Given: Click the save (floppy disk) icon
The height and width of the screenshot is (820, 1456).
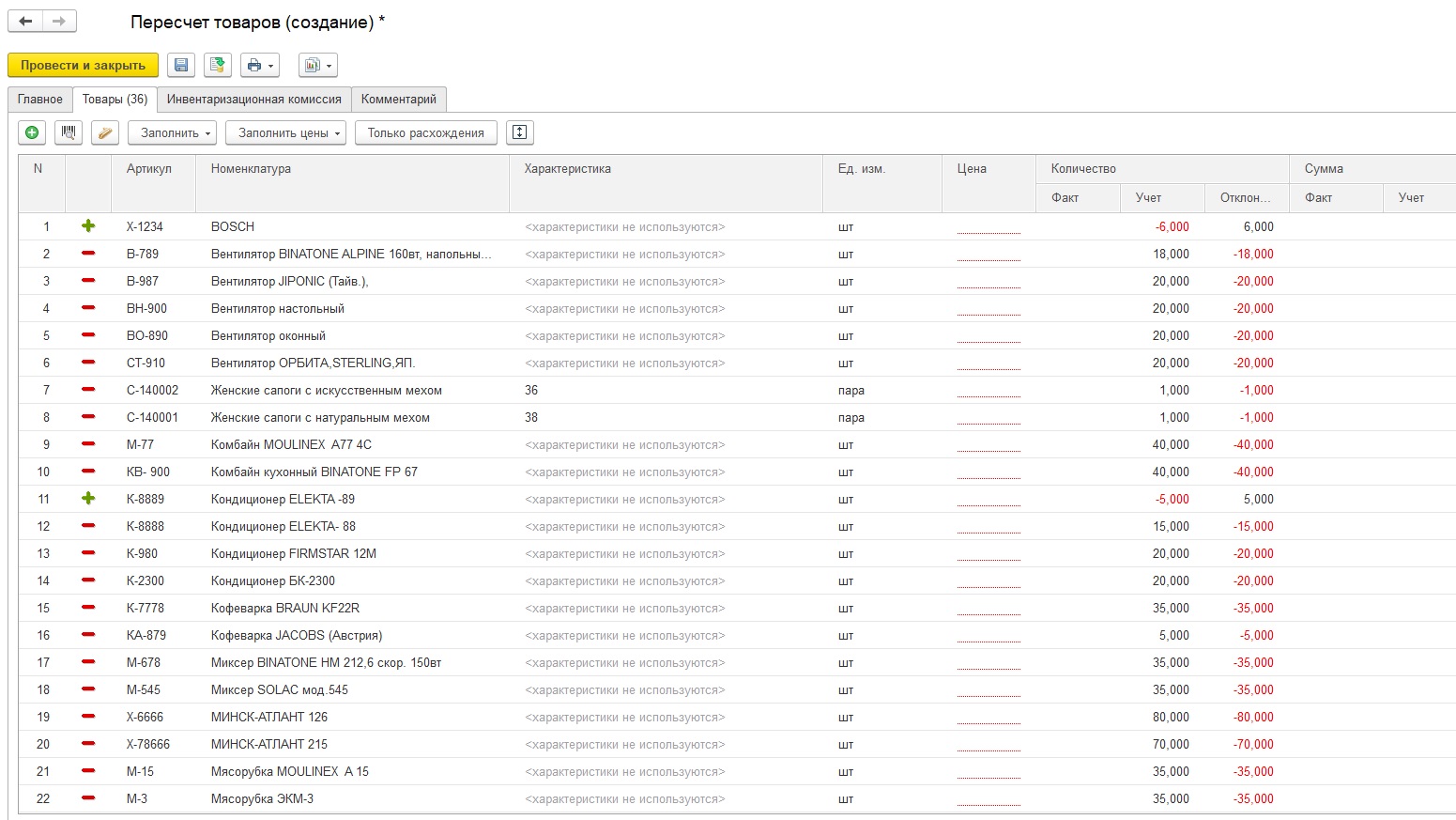Looking at the screenshot, I should tap(181, 65).
